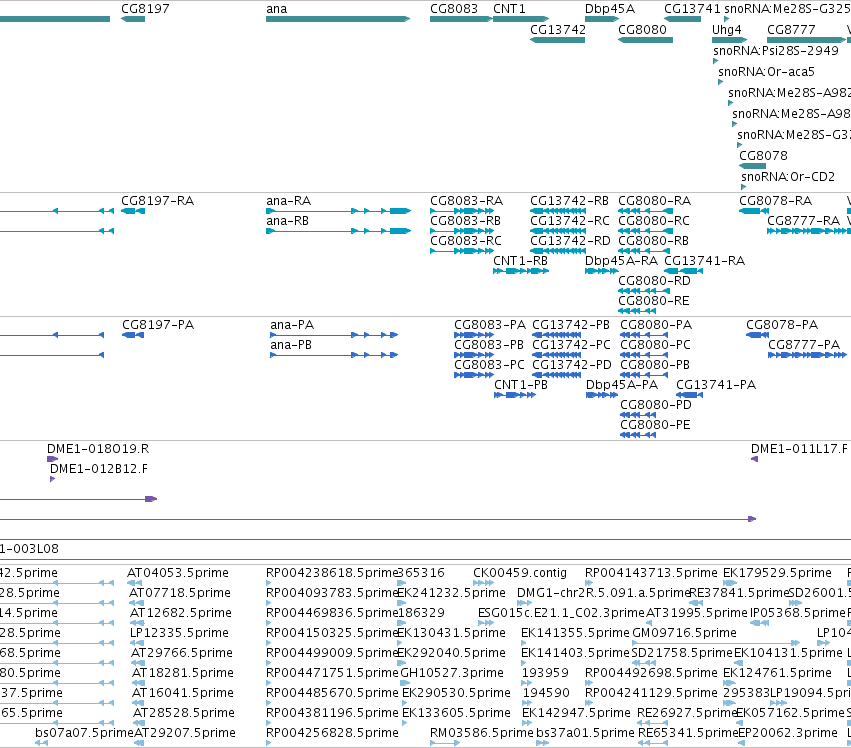
Task: Select the CG8080-RA transcript label
Action: 655,201
